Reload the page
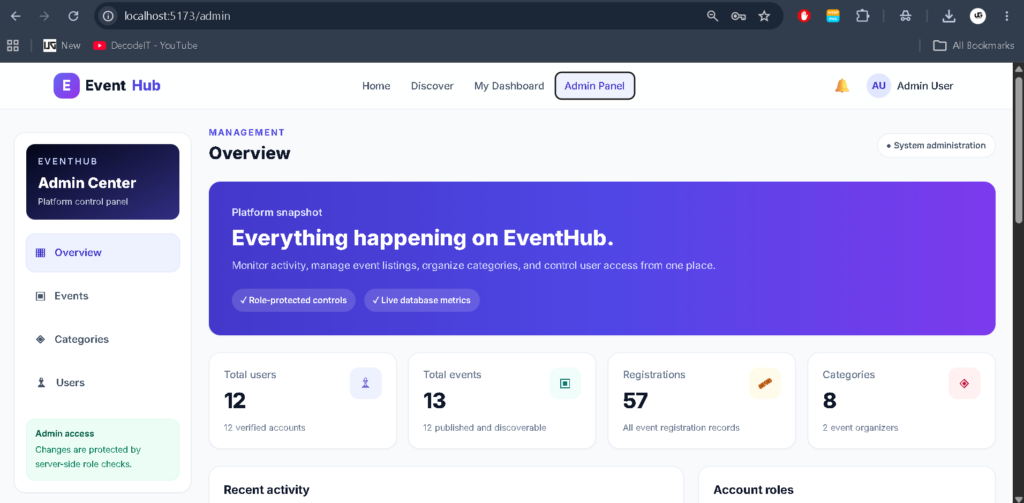 pyautogui.click(x=73, y=16)
